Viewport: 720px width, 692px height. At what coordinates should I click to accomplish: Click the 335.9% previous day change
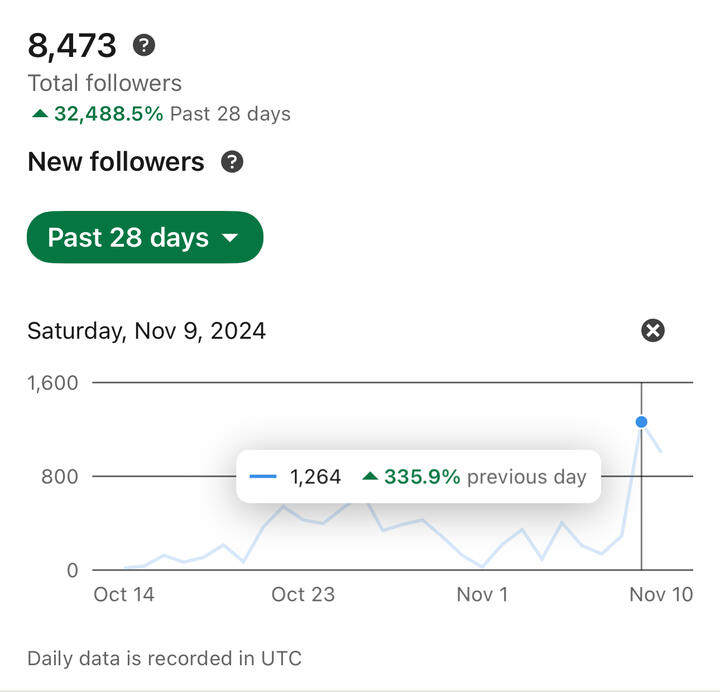422,477
